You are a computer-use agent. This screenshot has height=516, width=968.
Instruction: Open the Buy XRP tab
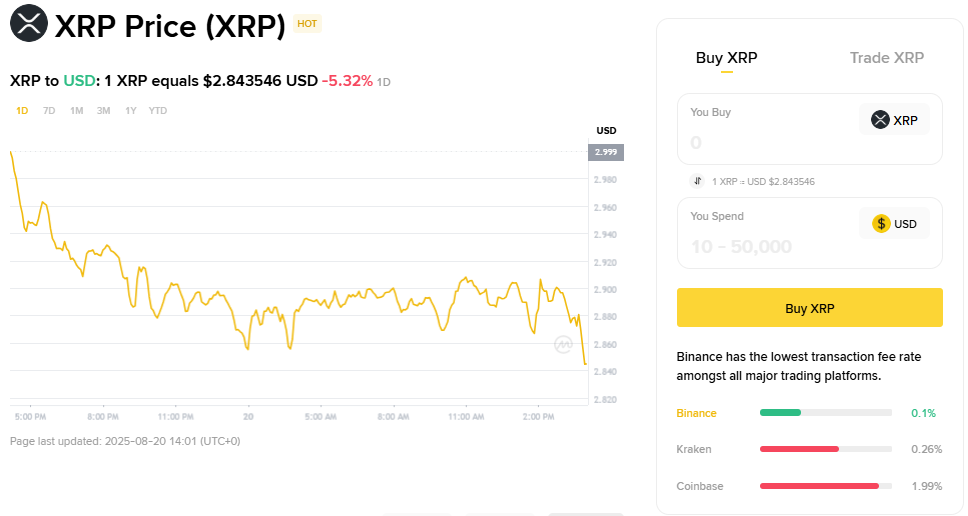pos(726,57)
